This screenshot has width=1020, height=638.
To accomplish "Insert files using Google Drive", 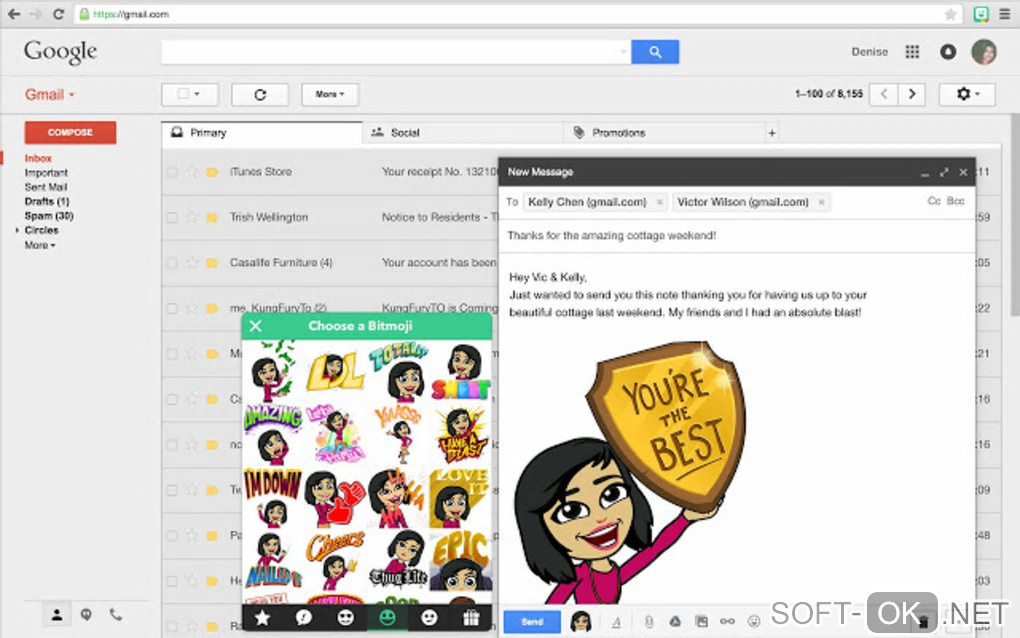I will [675, 622].
